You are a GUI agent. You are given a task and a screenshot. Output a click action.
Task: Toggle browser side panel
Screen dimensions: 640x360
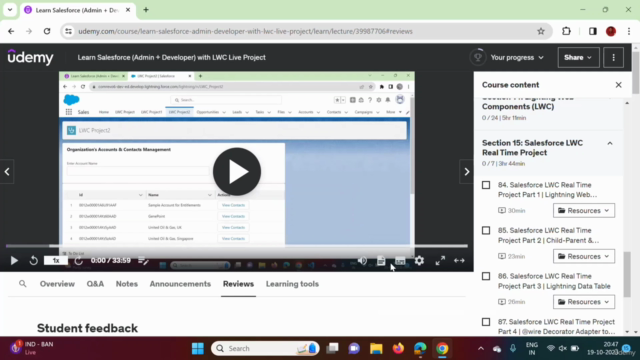[x=593, y=31]
